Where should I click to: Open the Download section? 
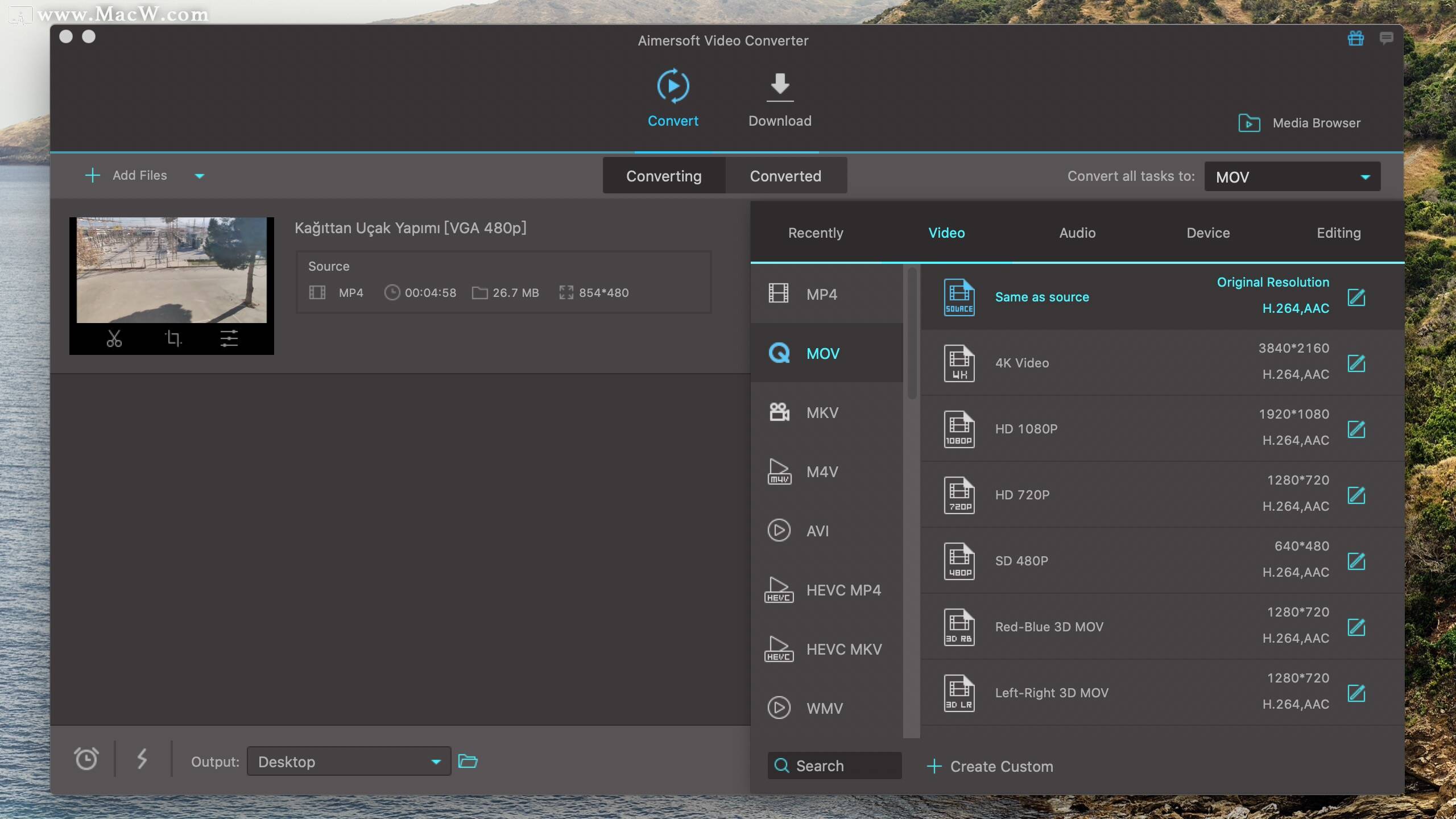(x=780, y=98)
